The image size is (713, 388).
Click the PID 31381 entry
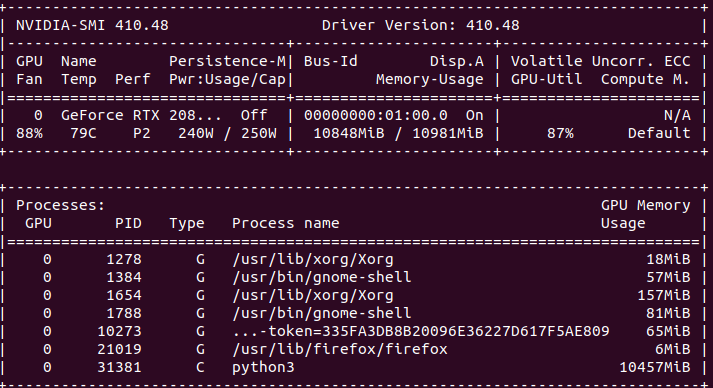coord(119,368)
